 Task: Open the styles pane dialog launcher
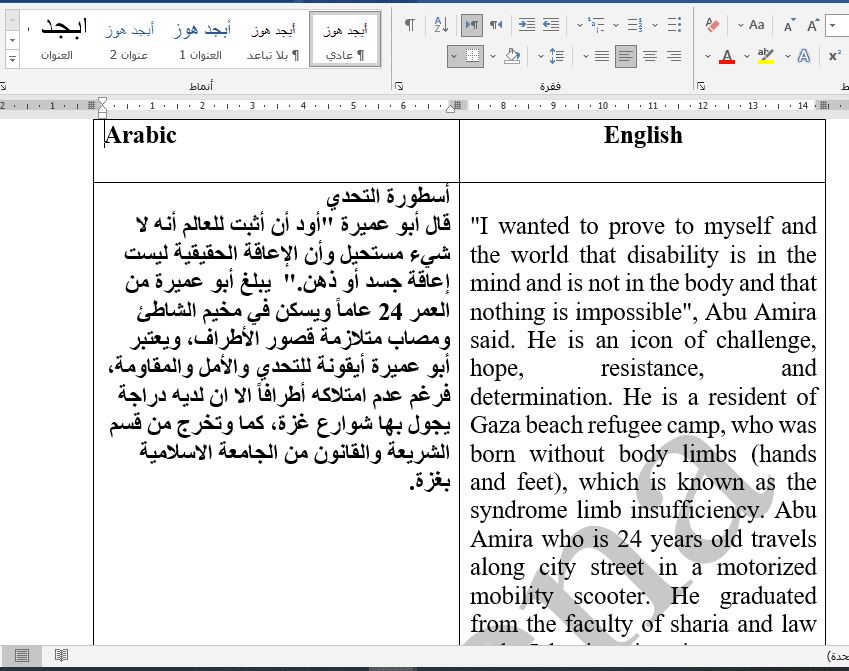[x=3, y=86]
